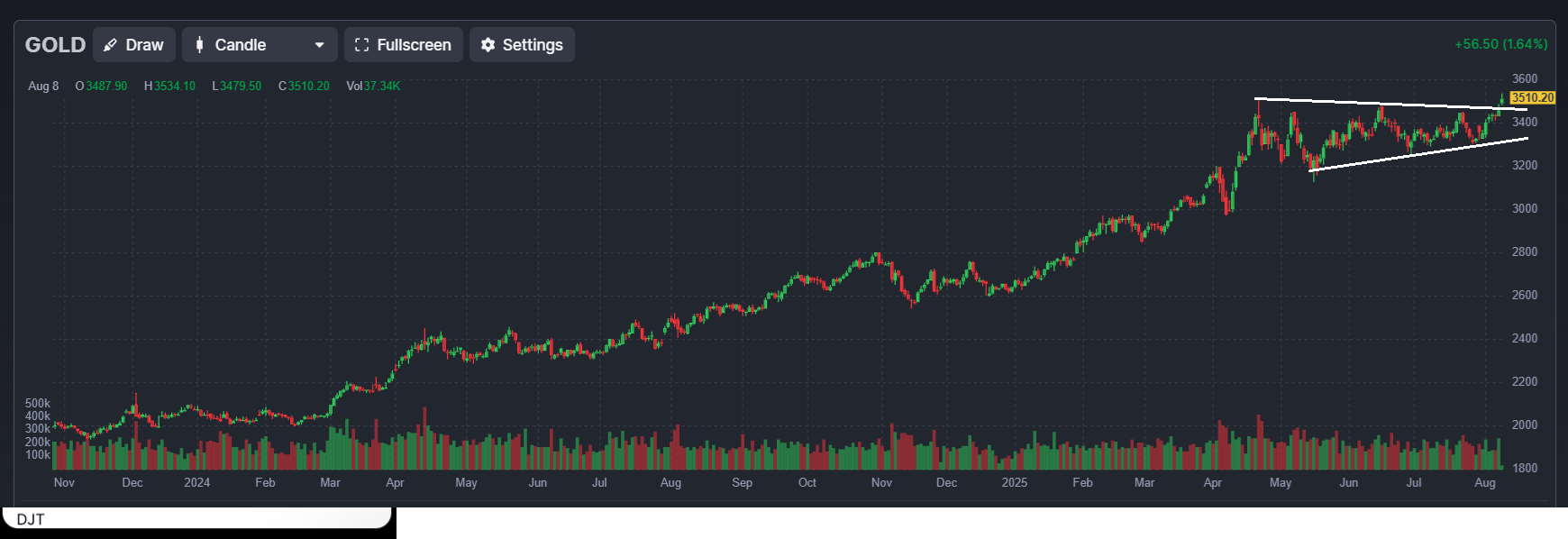The height and width of the screenshot is (539, 1568).
Task: Click the 2024 label on the time axis
Action: 196,483
